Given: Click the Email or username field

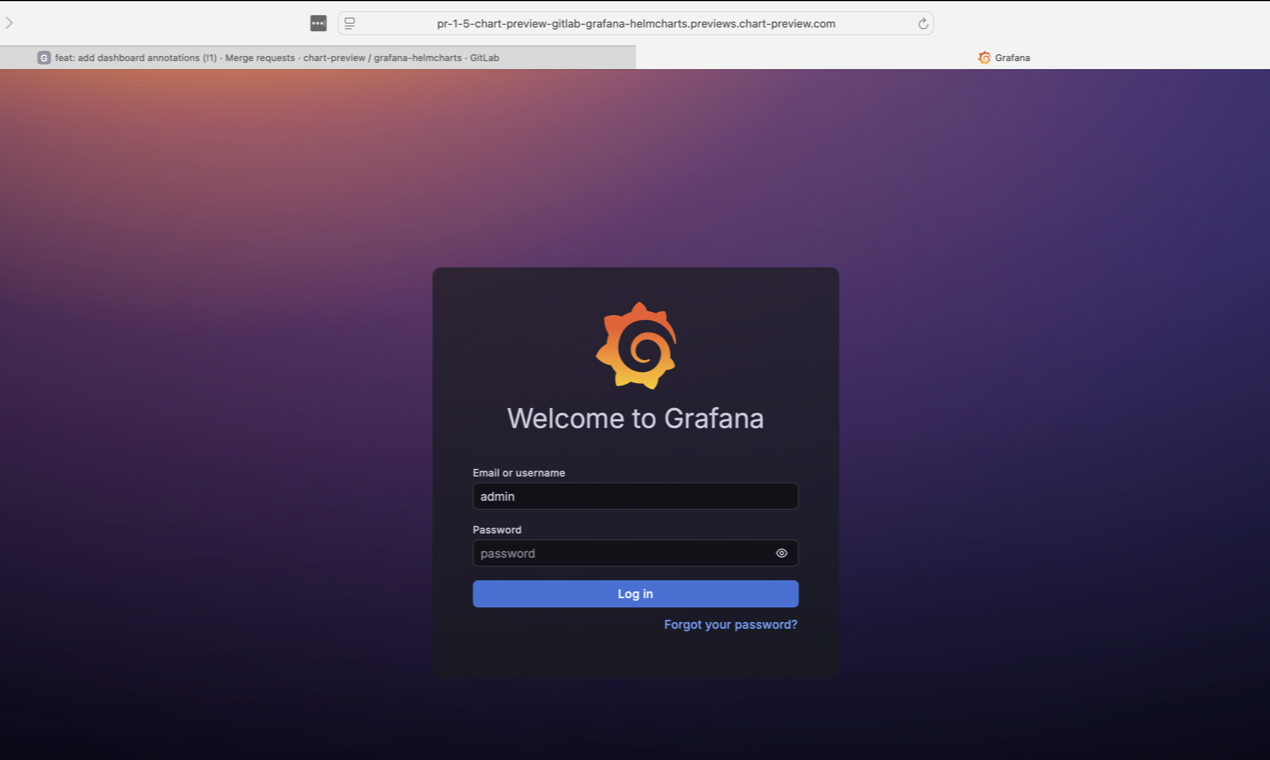Looking at the screenshot, I should tap(635, 496).
